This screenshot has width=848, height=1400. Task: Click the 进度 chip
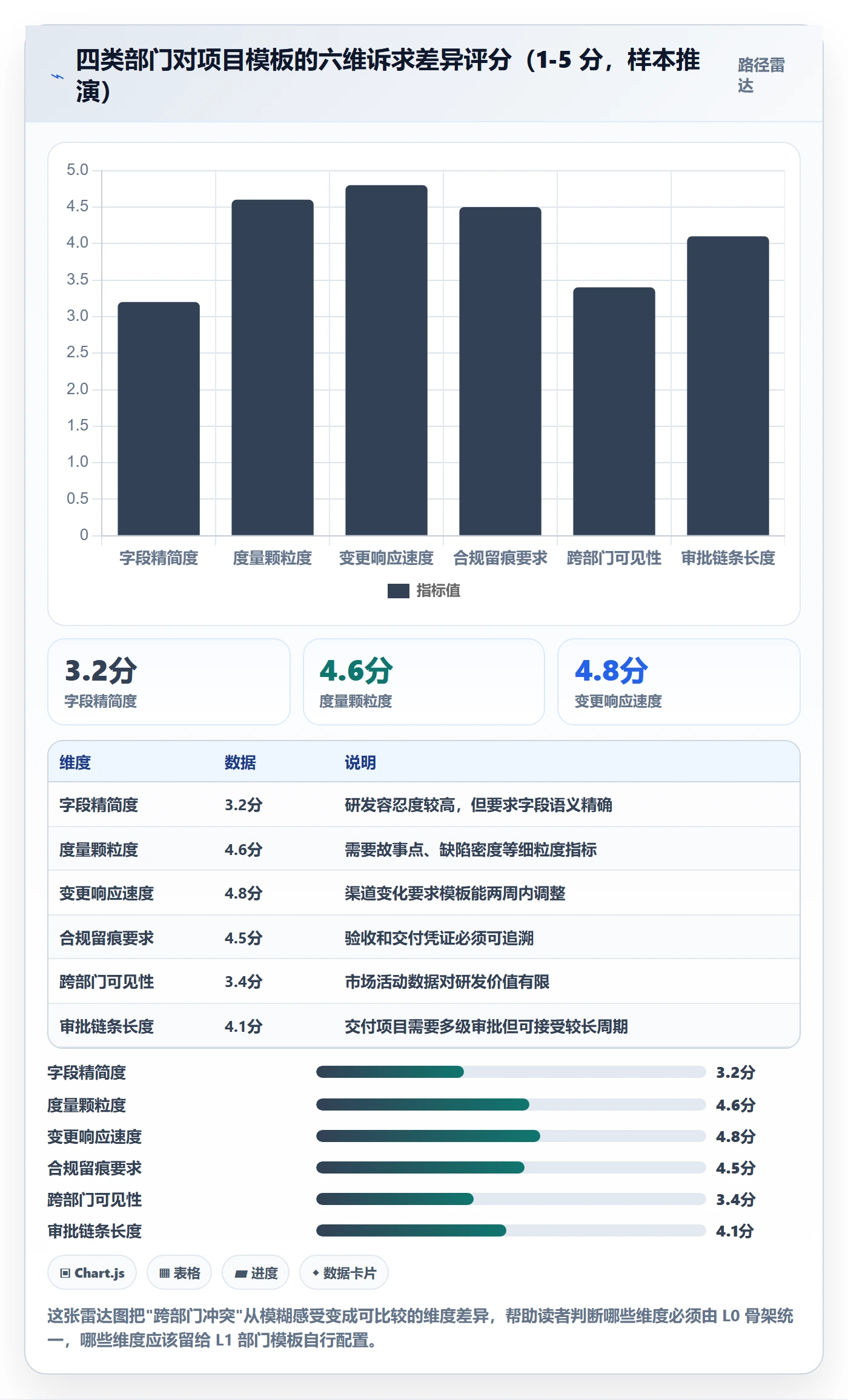click(x=256, y=1273)
